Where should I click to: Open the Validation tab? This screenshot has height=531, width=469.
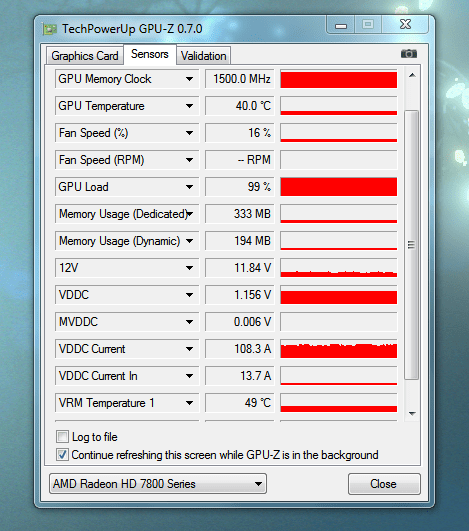coord(204,56)
